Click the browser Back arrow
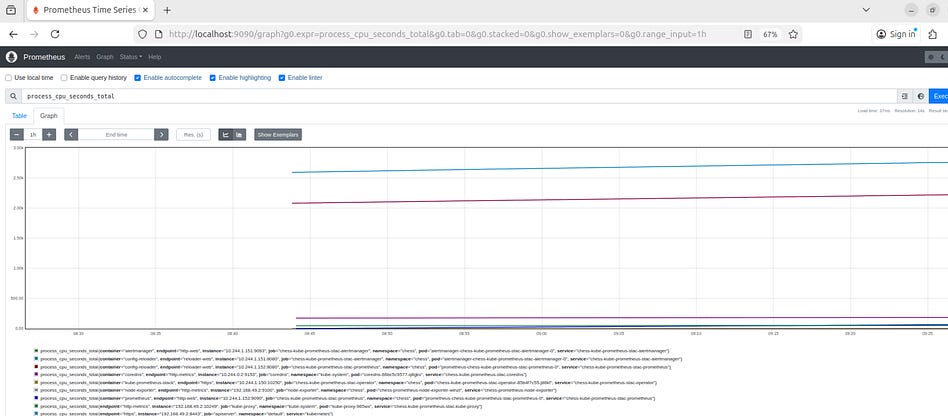 coord(13,34)
